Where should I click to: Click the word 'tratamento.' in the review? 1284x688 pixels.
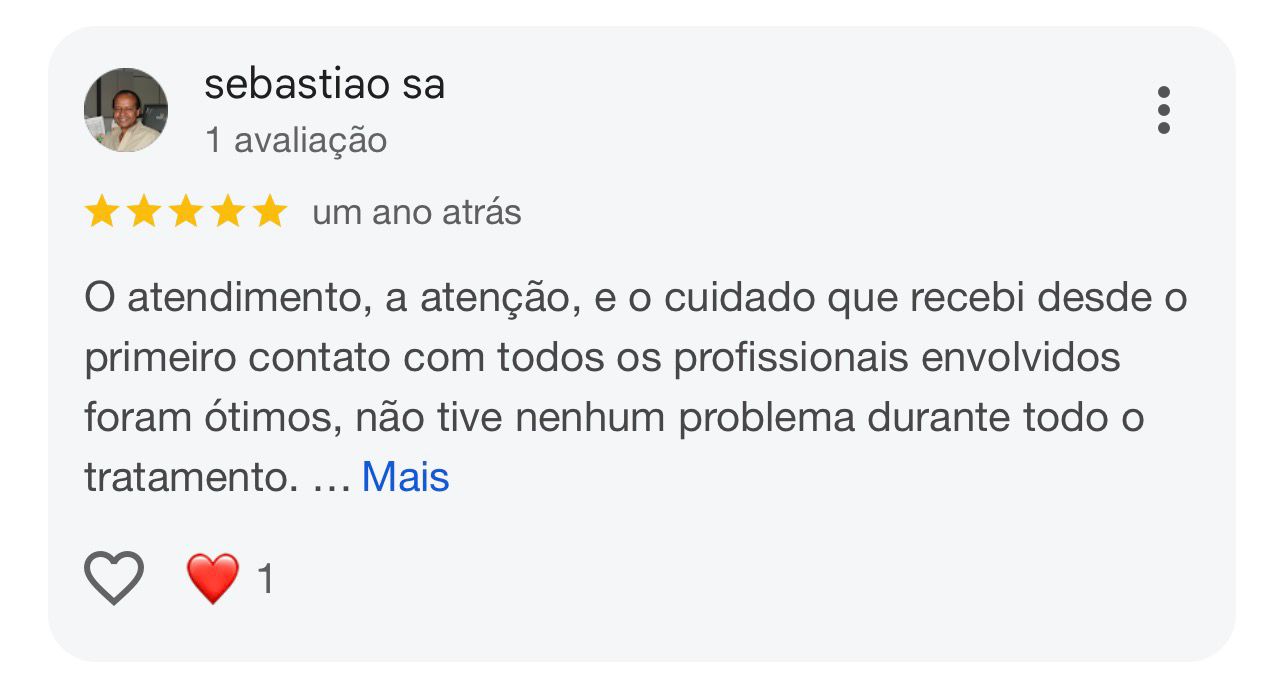point(192,478)
